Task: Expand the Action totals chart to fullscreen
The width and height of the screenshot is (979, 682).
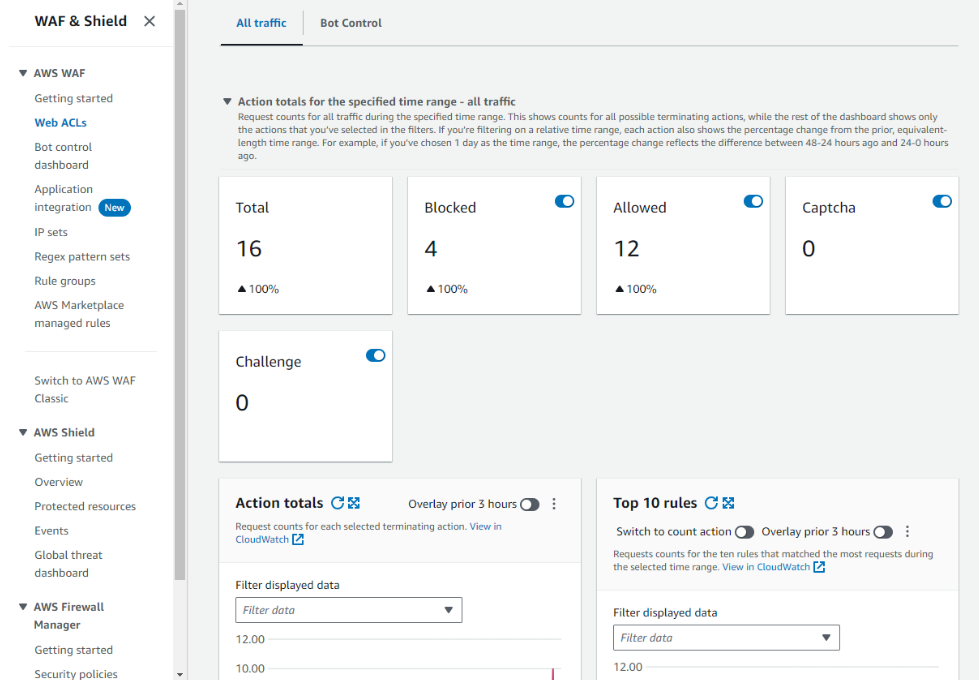Action: (354, 503)
